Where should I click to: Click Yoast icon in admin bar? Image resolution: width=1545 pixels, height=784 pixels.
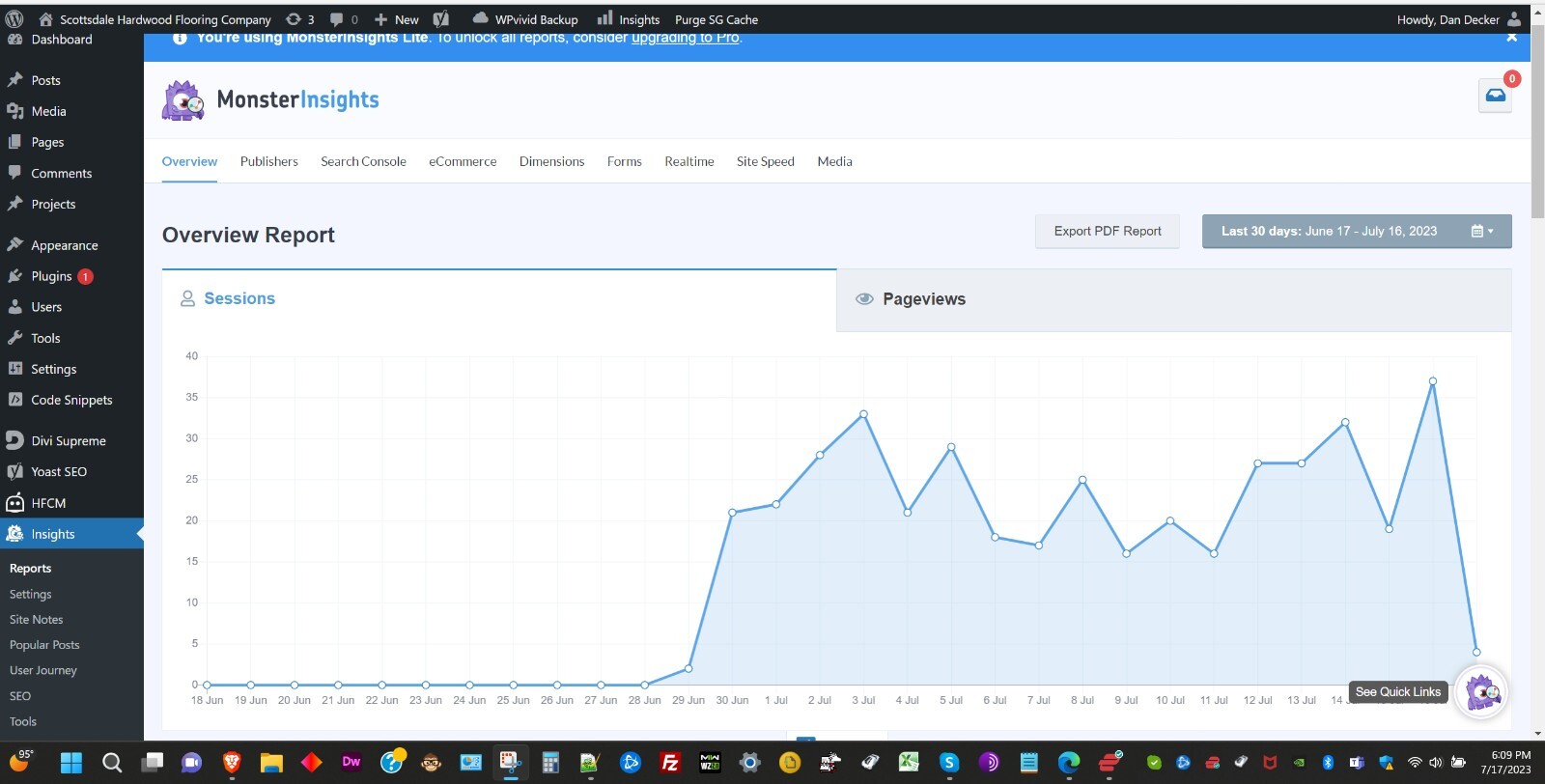441,19
